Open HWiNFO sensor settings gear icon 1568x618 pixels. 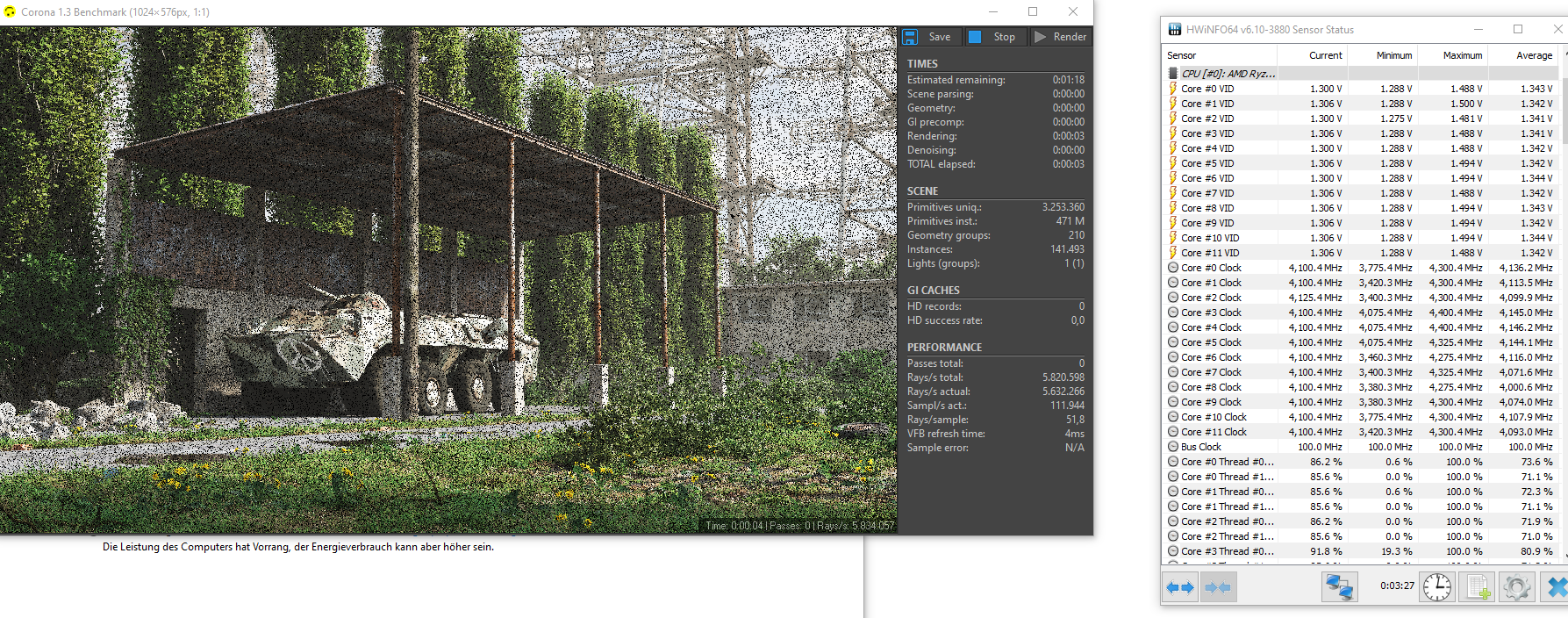(x=1516, y=587)
